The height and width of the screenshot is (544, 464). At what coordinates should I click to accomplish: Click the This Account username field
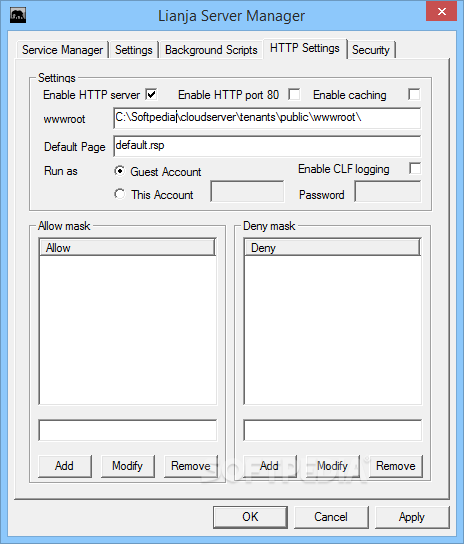[x=247, y=191]
